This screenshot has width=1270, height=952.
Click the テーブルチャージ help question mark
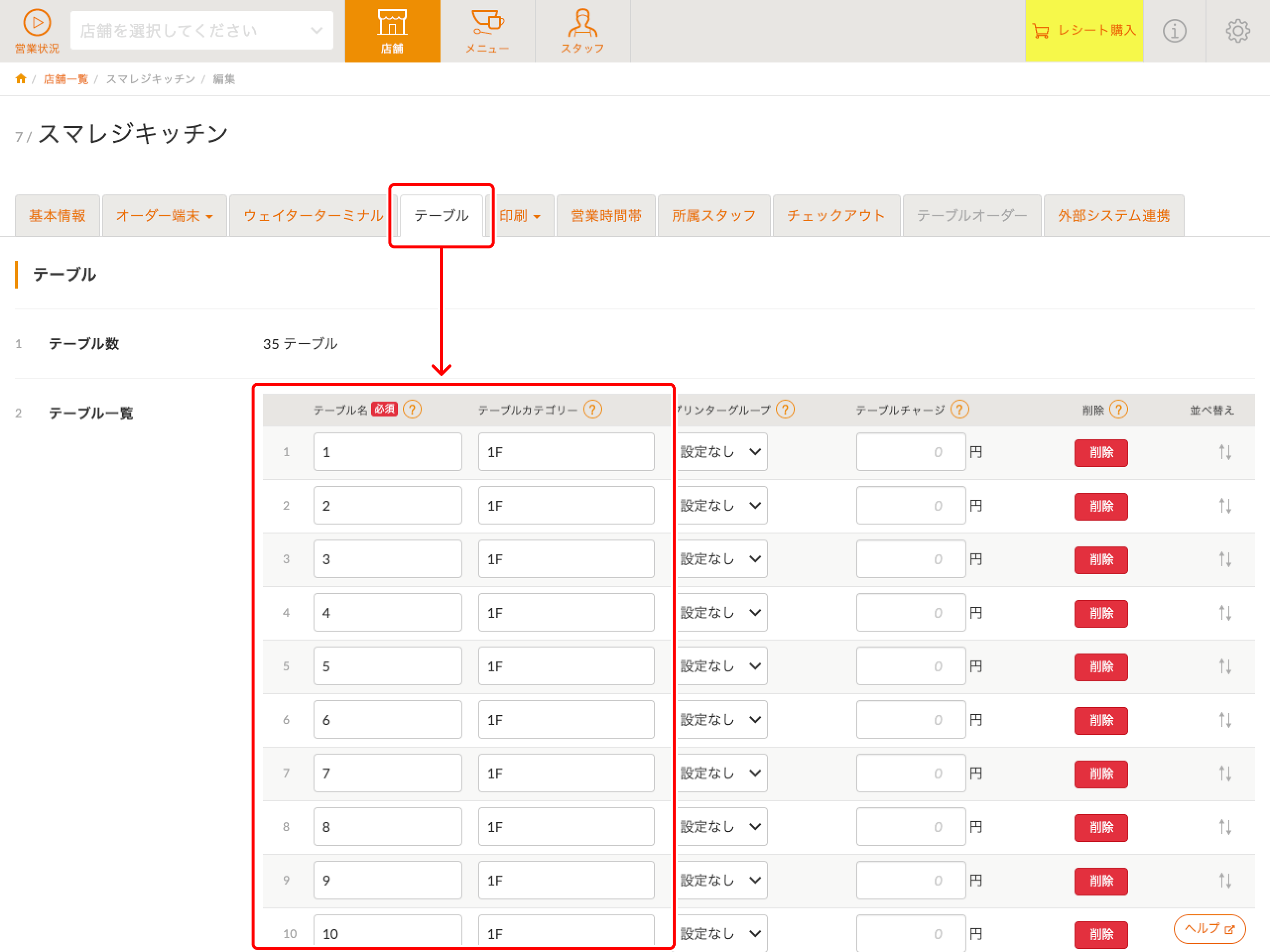click(x=959, y=409)
